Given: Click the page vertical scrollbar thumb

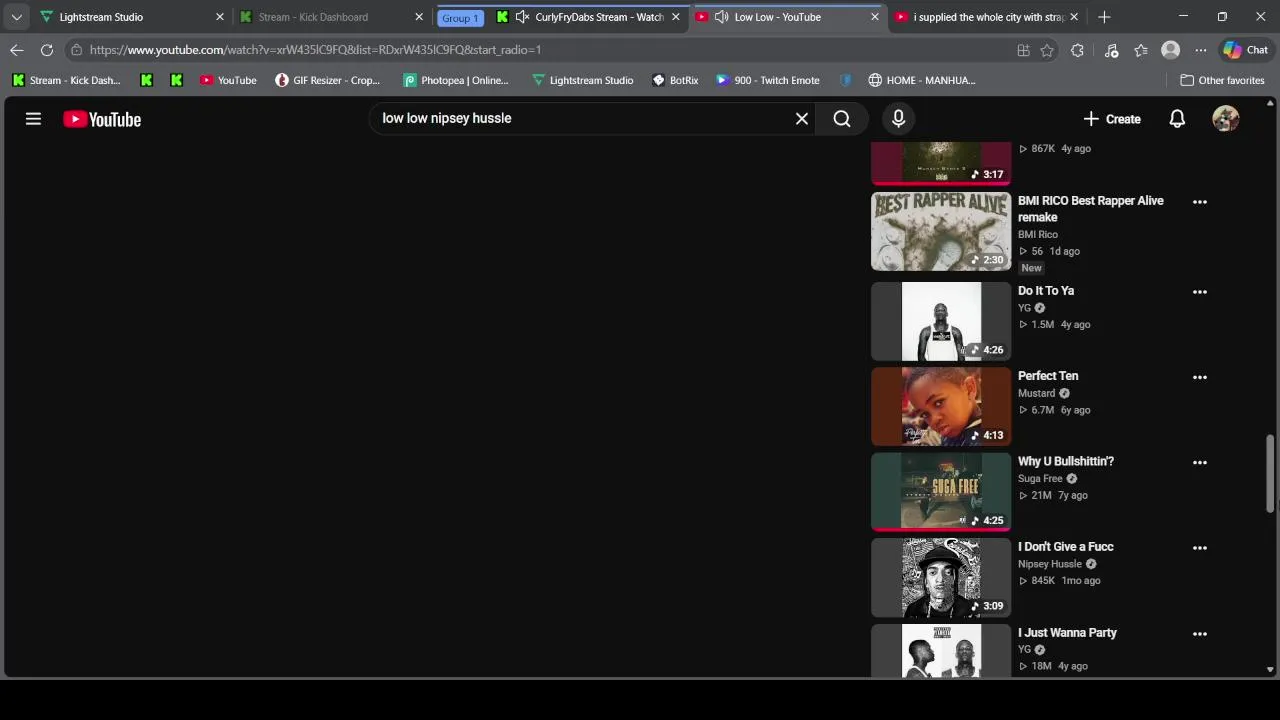Looking at the screenshot, I should (1270, 472).
